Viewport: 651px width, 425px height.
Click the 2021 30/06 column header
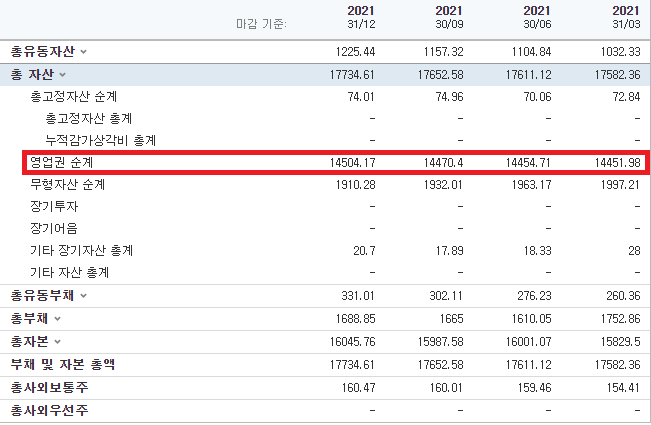point(537,17)
